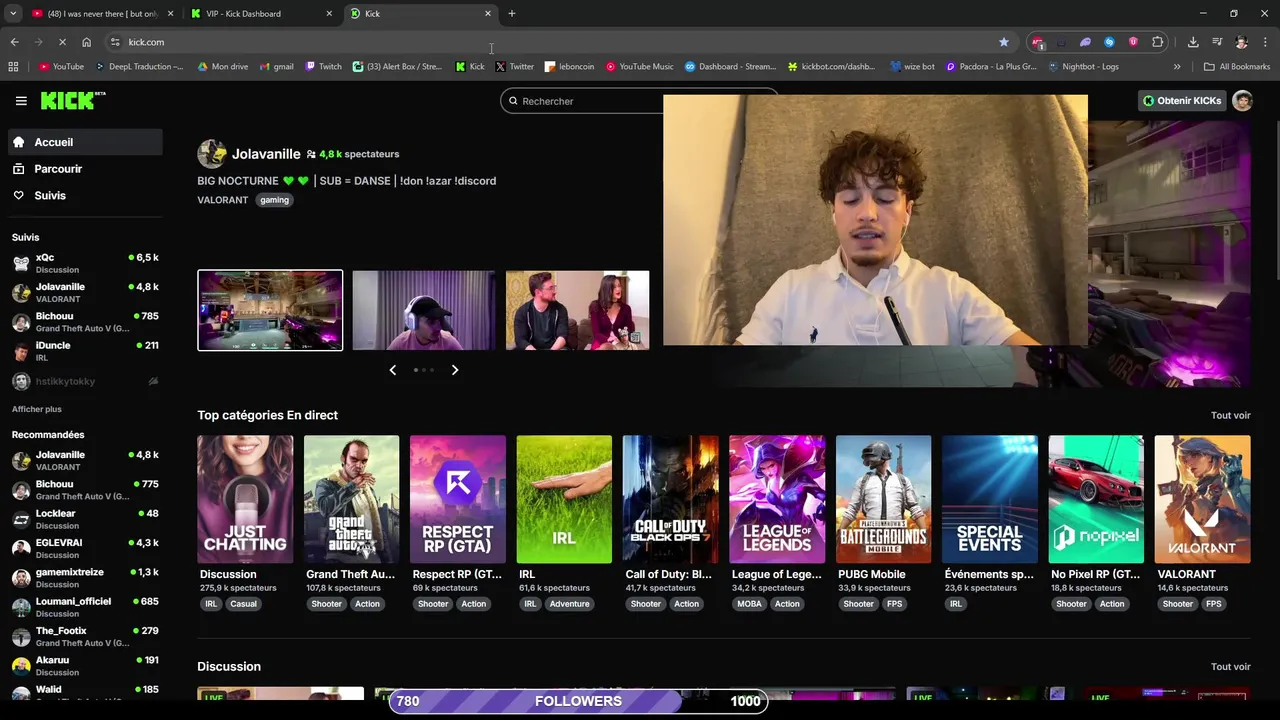Open Suivis in sidebar
1280x720 pixels.
click(85, 196)
